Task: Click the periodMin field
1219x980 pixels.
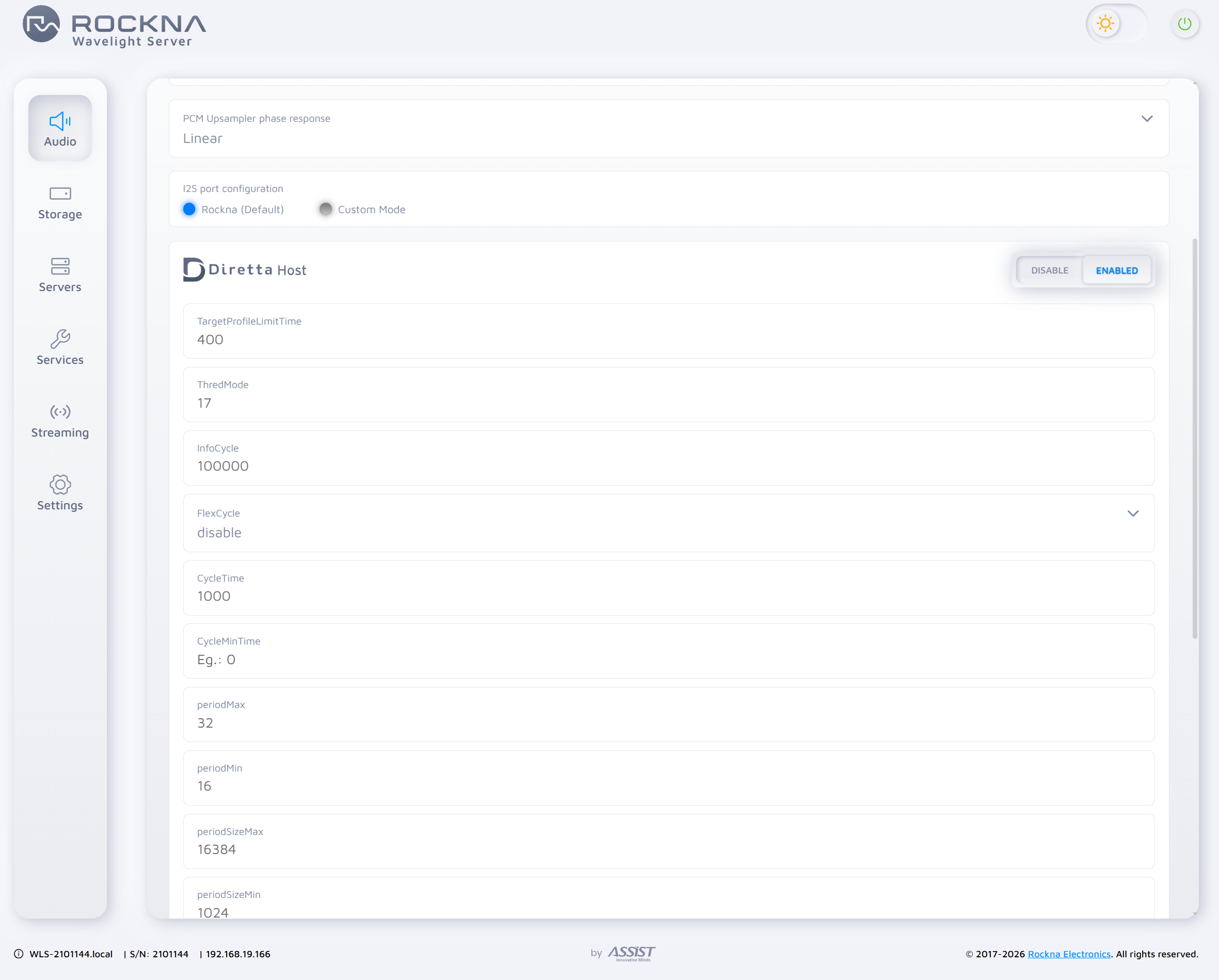Action: 669,778
